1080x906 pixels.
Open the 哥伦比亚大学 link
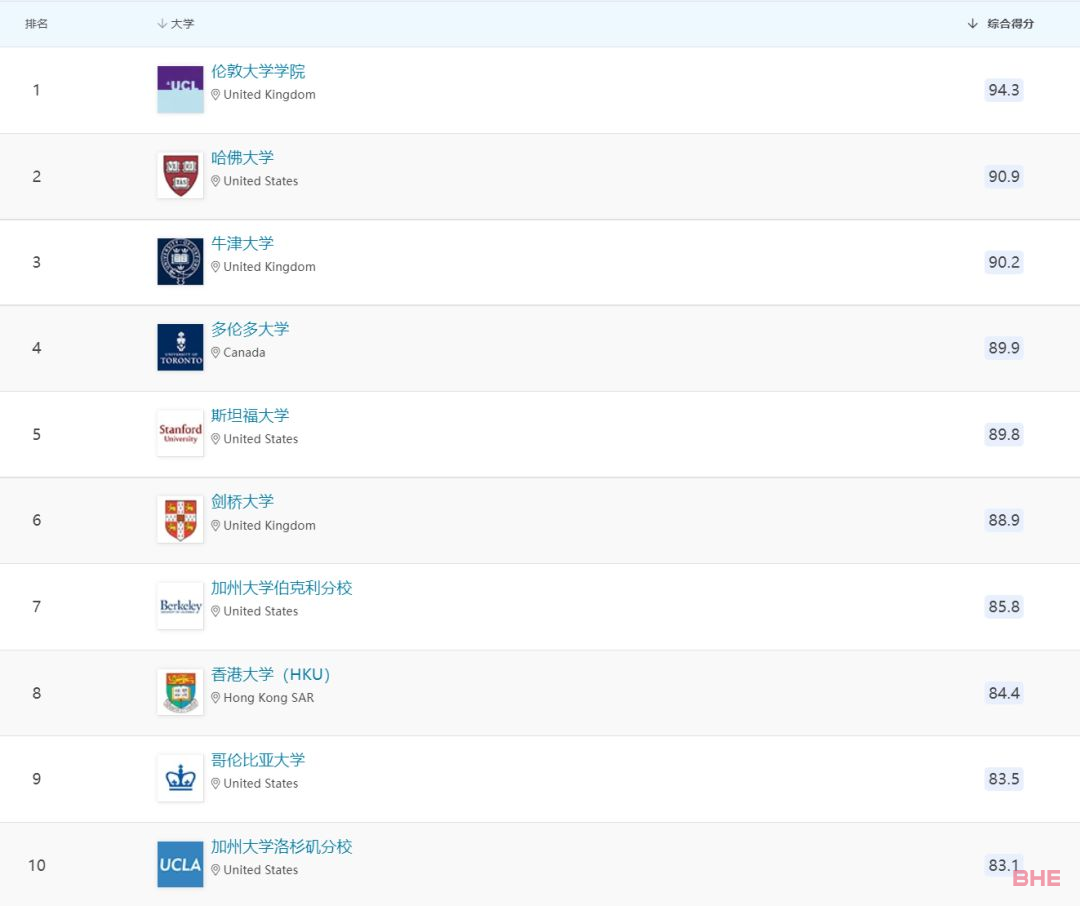click(258, 760)
